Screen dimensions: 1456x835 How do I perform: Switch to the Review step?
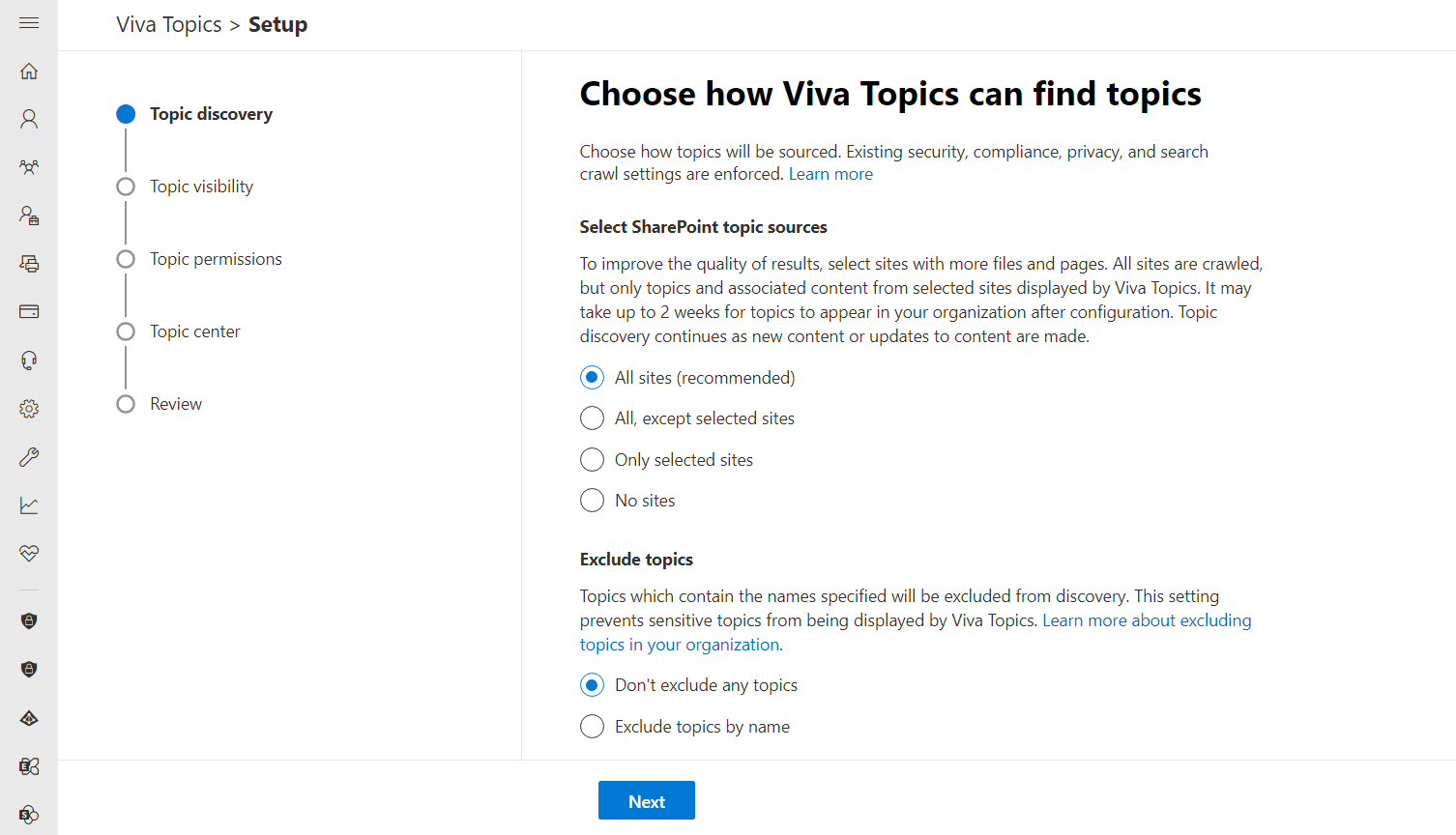pyautogui.click(x=176, y=404)
